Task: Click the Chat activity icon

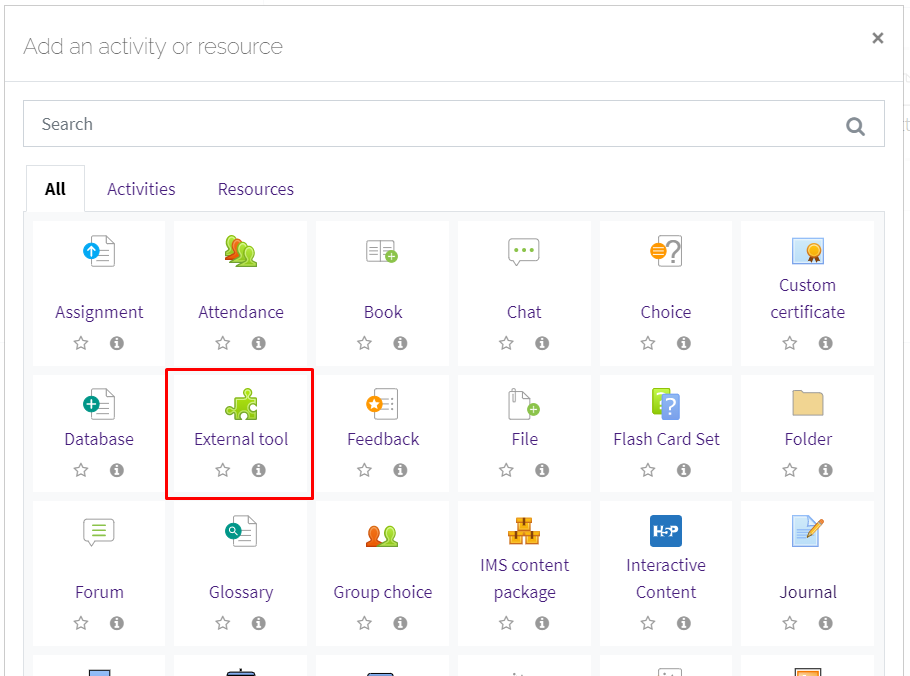Action: coord(524,251)
